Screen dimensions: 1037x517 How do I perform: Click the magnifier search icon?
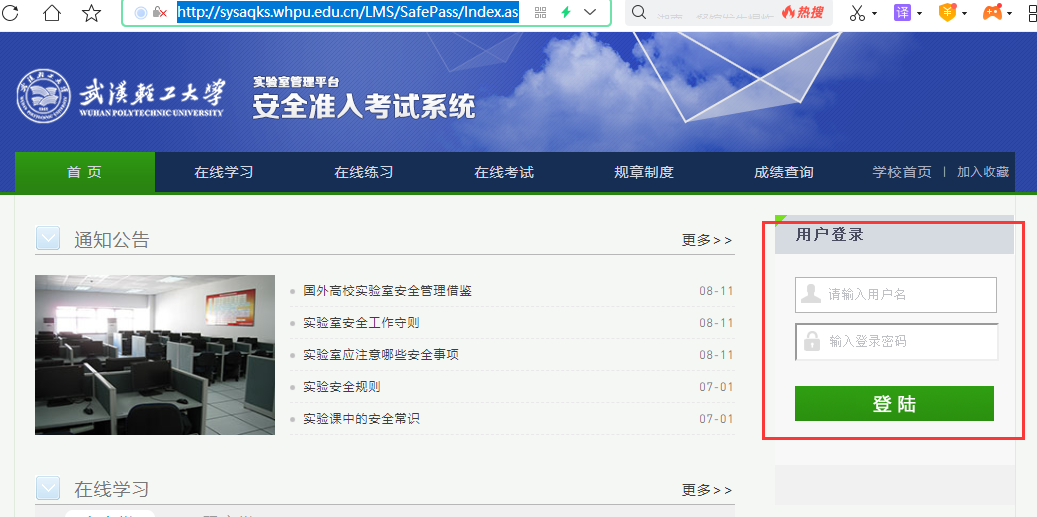pyautogui.click(x=639, y=12)
